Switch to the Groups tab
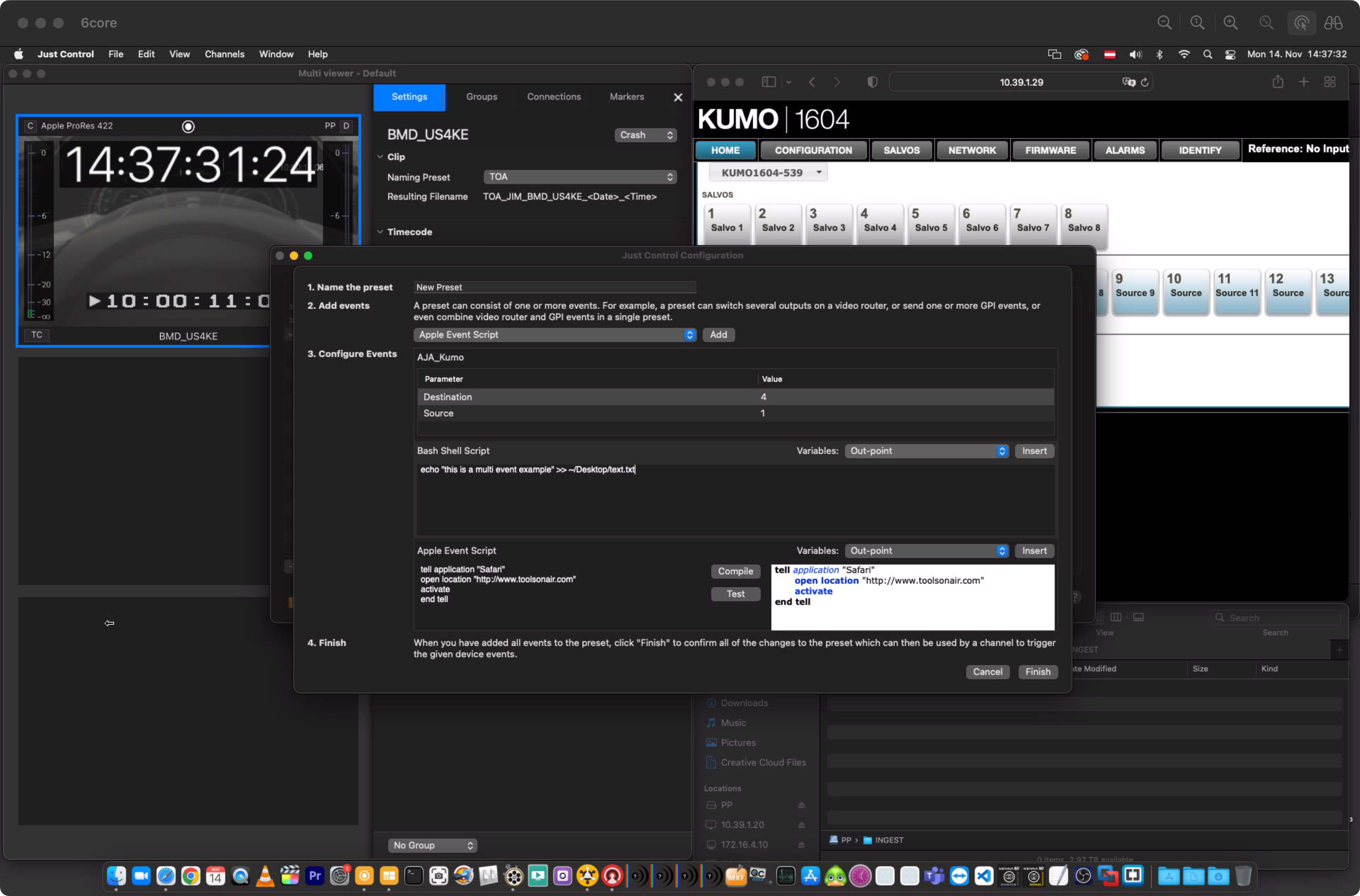This screenshot has width=1360, height=896. pos(481,97)
